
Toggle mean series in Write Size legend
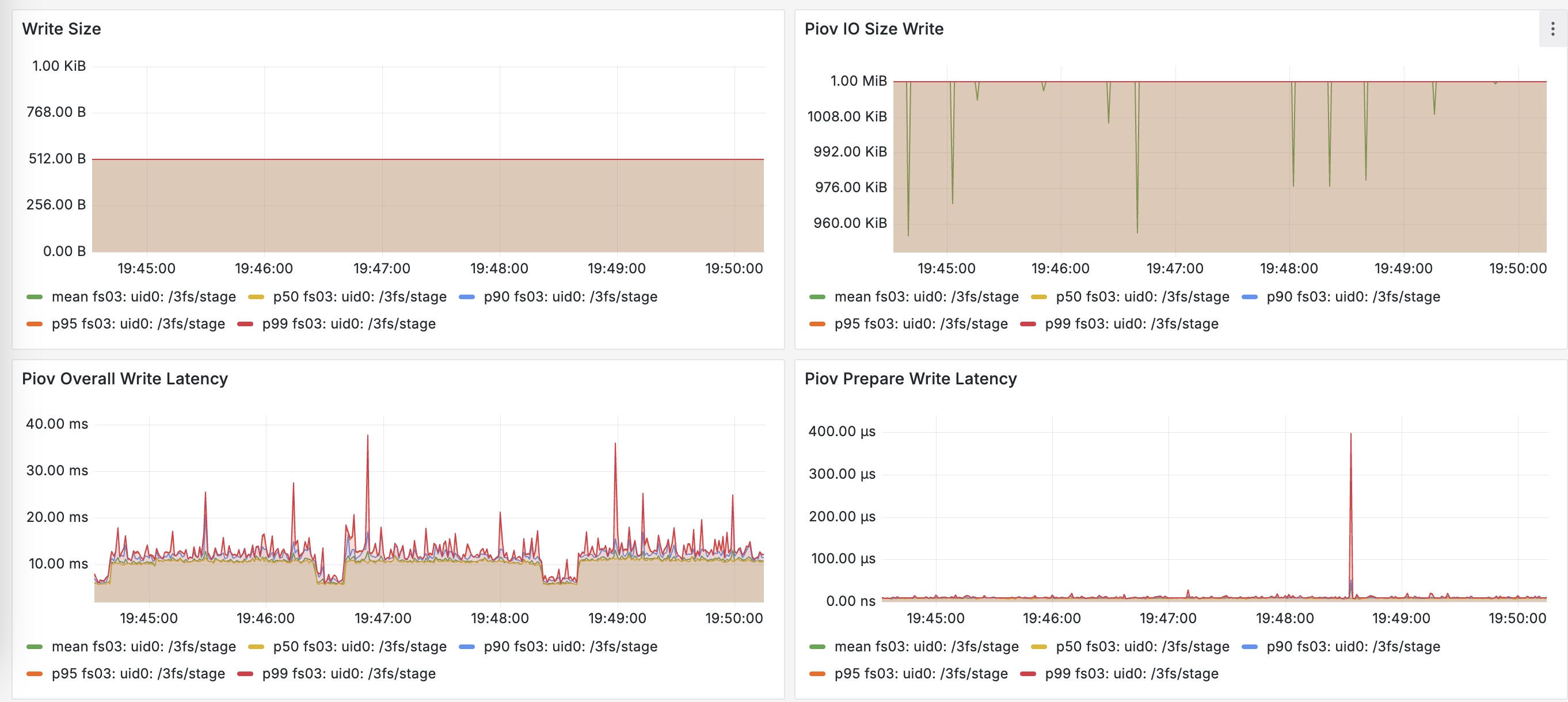click(144, 297)
